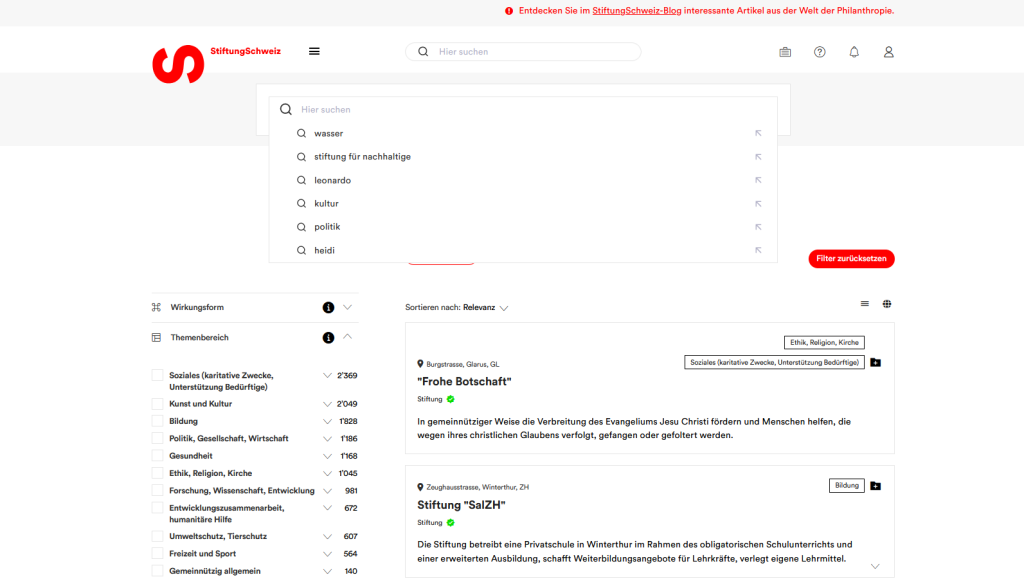Open notifications bell icon
Image resolution: width=1024 pixels, height=586 pixels.
pyautogui.click(x=854, y=52)
